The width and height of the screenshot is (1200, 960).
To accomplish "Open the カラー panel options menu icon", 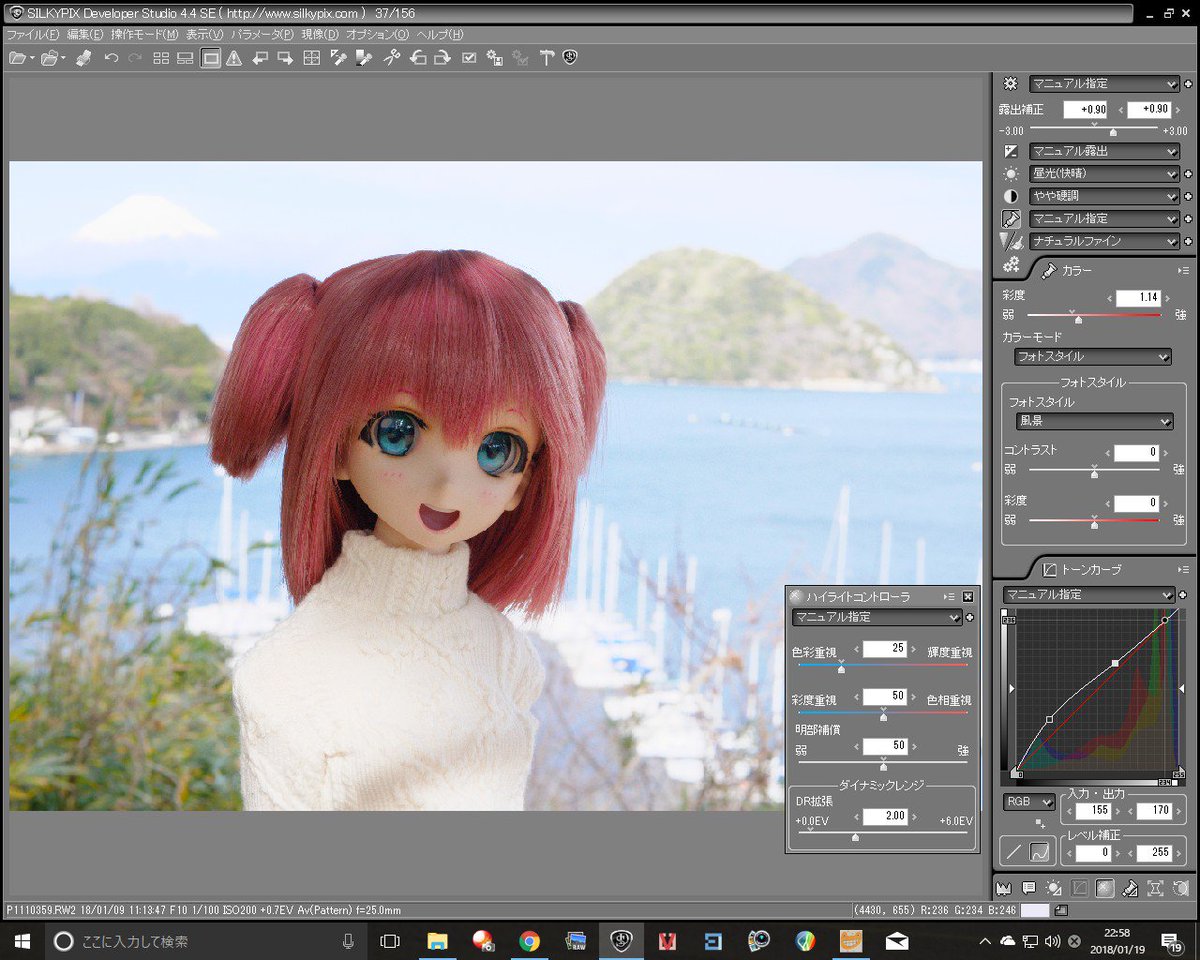I will [1183, 271].
